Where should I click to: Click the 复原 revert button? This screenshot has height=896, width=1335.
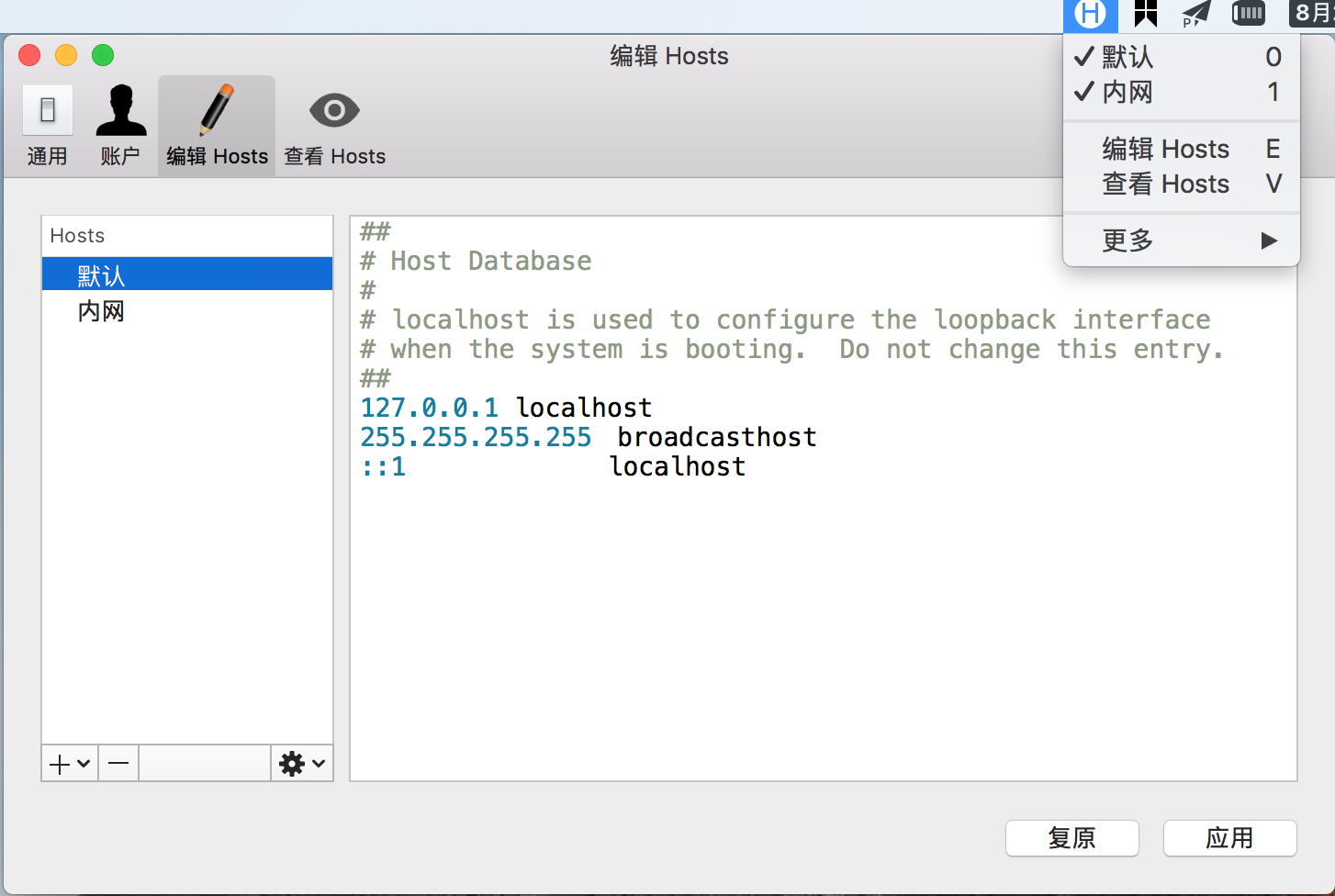tap(1071, 838)
